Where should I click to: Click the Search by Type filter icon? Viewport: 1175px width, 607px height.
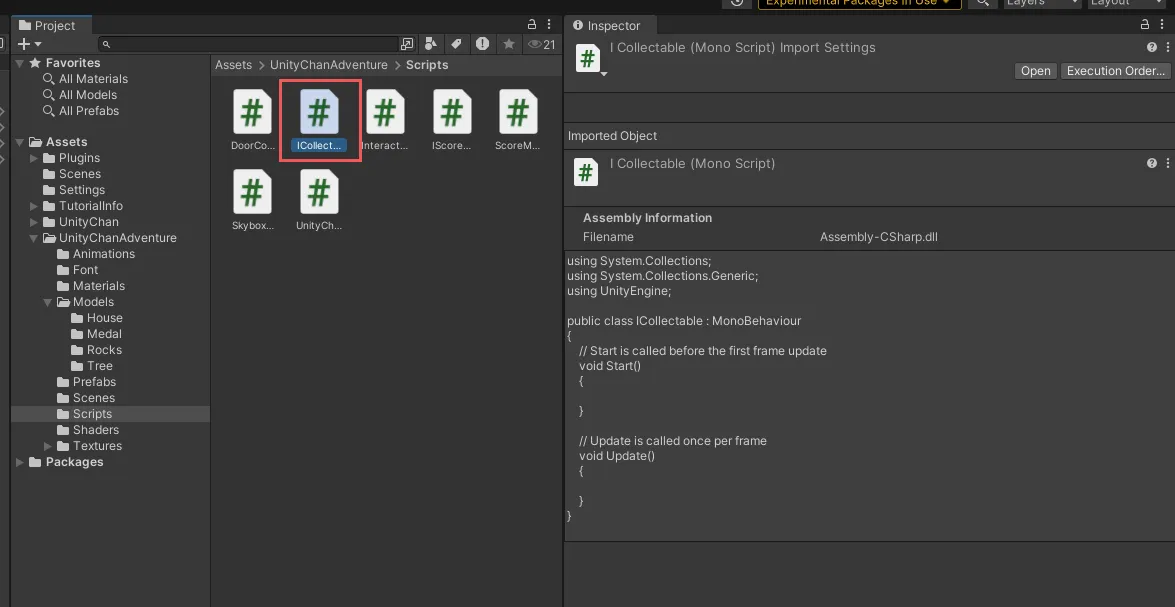pos(431,44)
